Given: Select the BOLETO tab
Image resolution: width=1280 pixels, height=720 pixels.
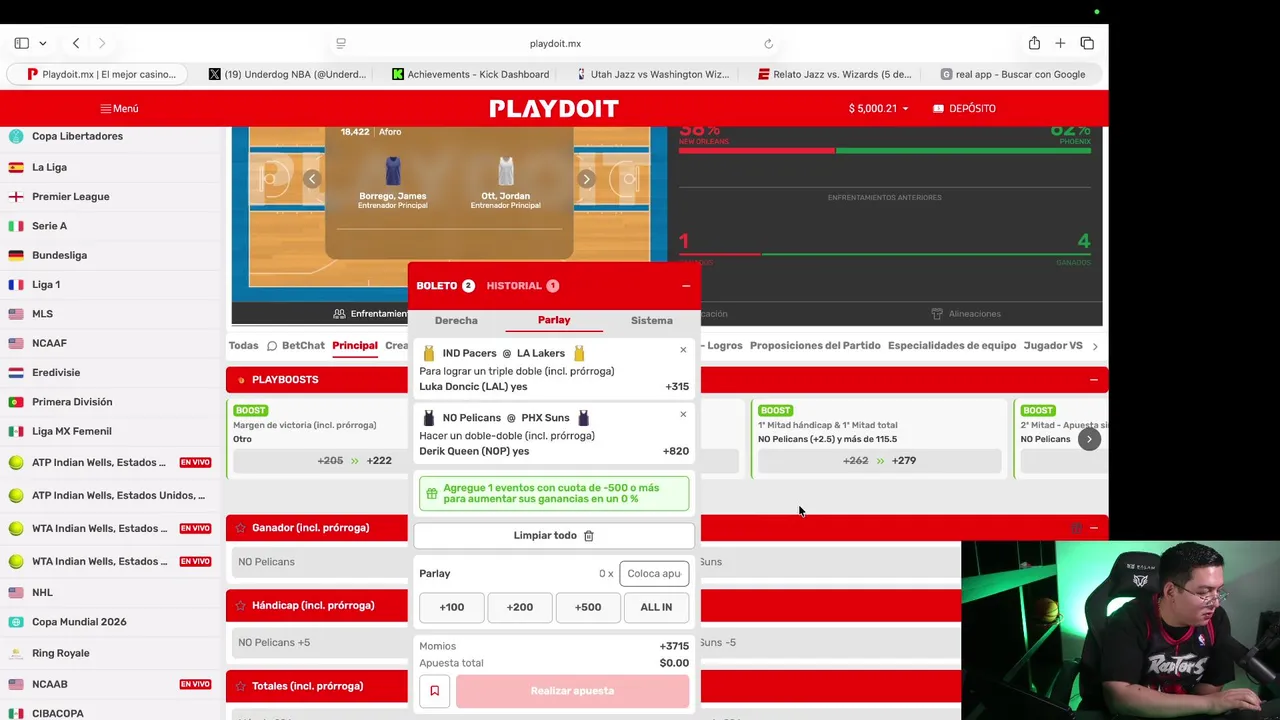Looking at the screenshot, I should [445, 286].
